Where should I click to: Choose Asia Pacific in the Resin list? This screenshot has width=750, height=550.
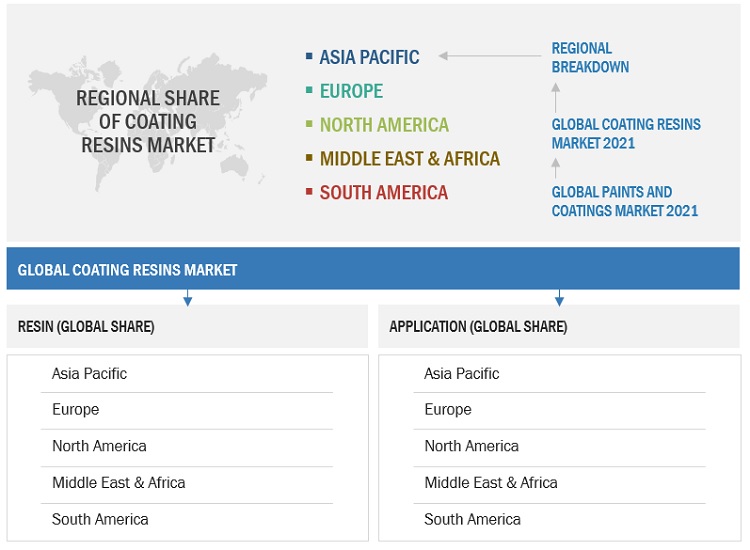(90, 374)
